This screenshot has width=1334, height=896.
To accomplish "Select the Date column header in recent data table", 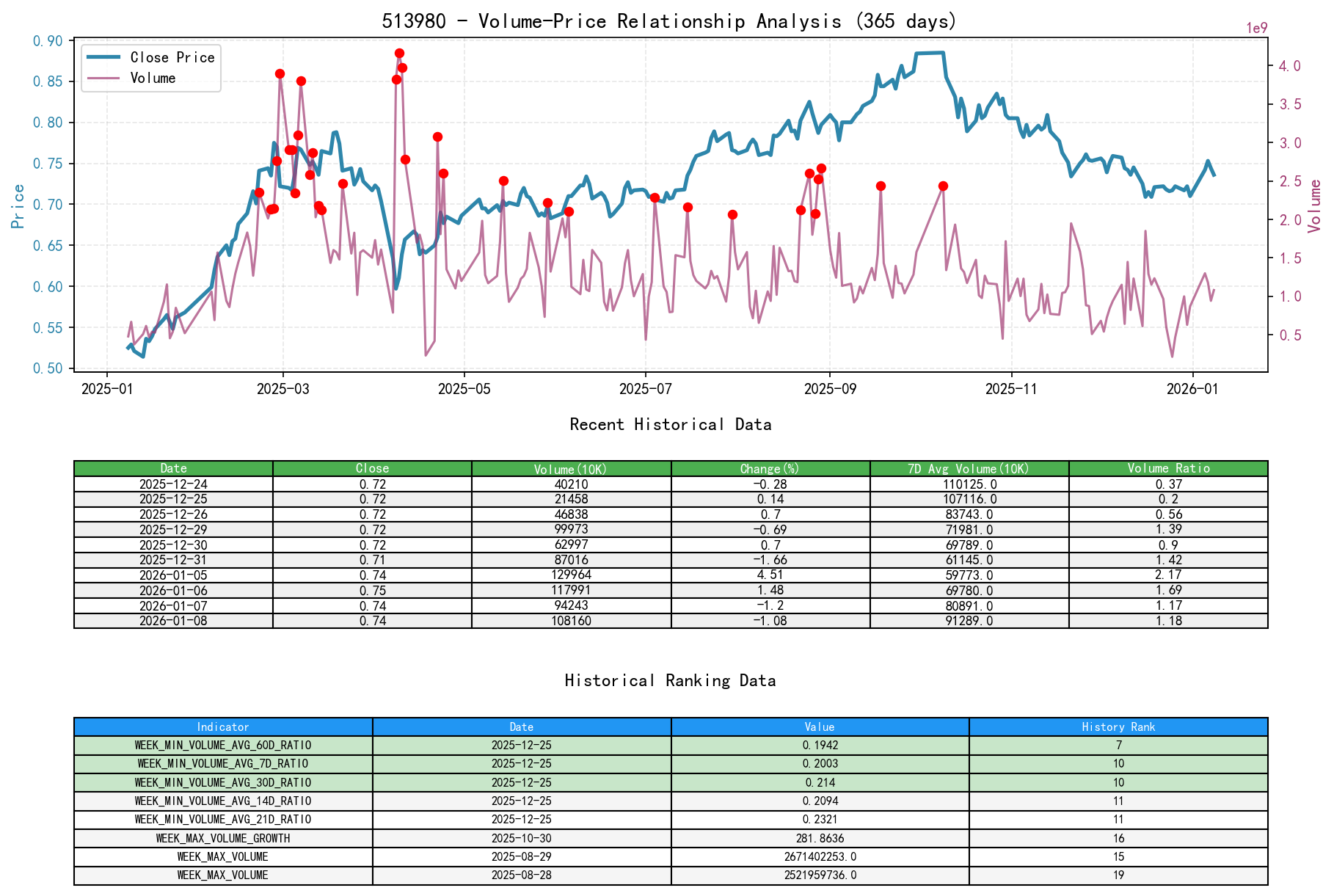I will tap(173, 468).
